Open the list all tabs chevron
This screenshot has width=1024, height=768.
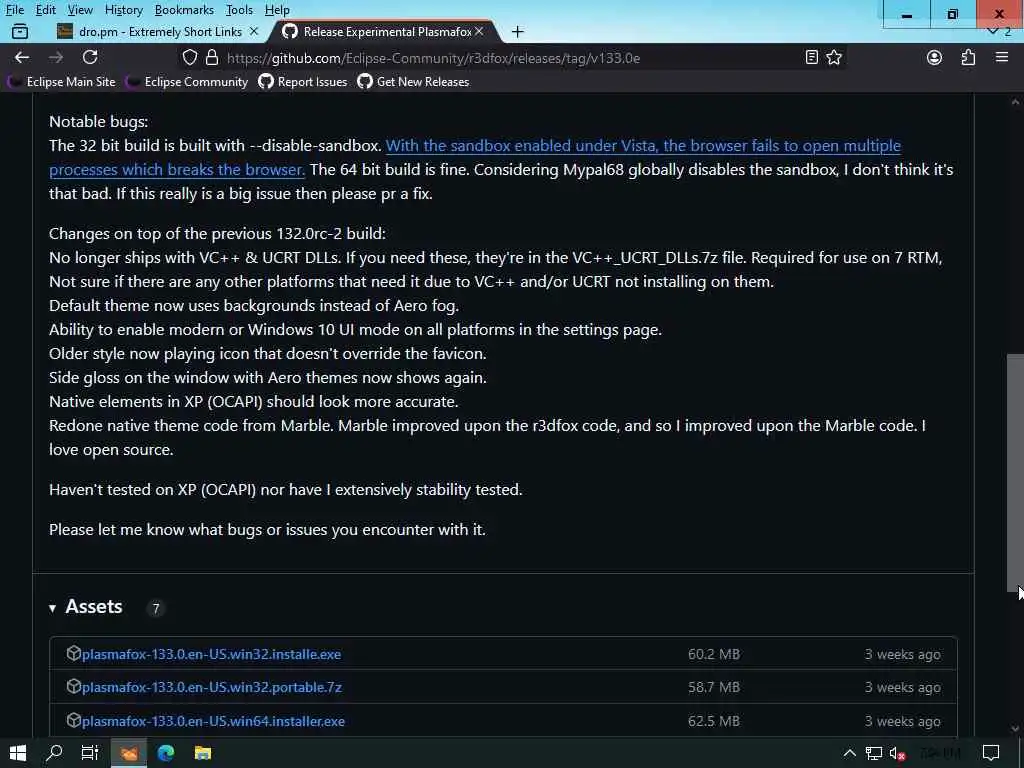click(993, 31)
